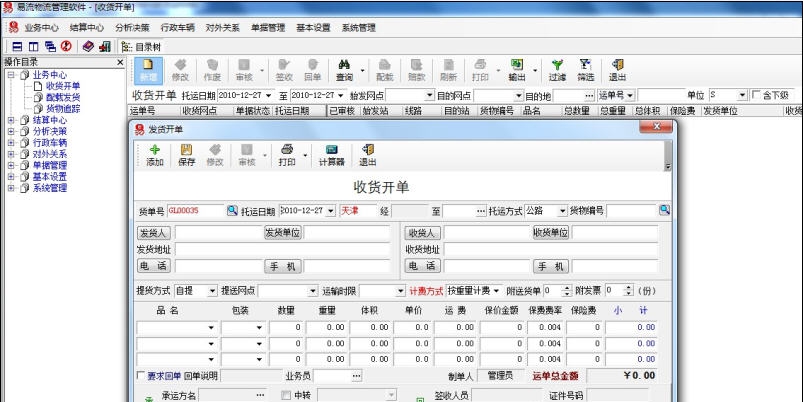Close the 操作目录 panel

pyautogui.click(x=120, y=62)
